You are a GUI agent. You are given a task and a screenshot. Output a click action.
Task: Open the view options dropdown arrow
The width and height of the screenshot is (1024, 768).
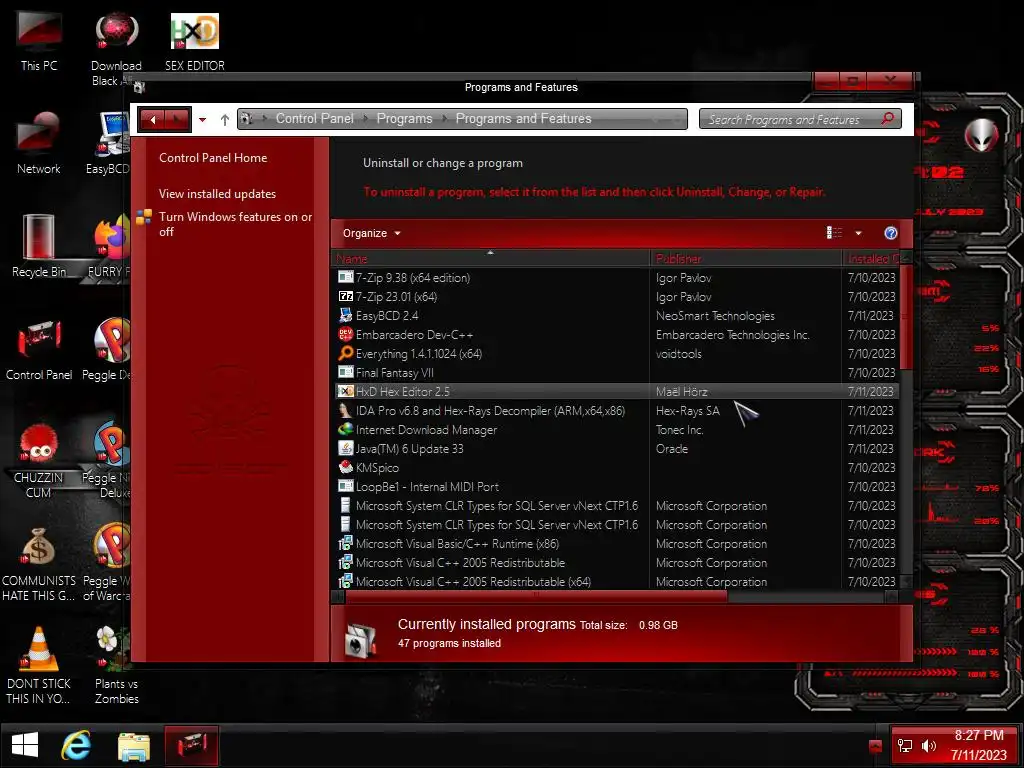[x=858, y=233]
